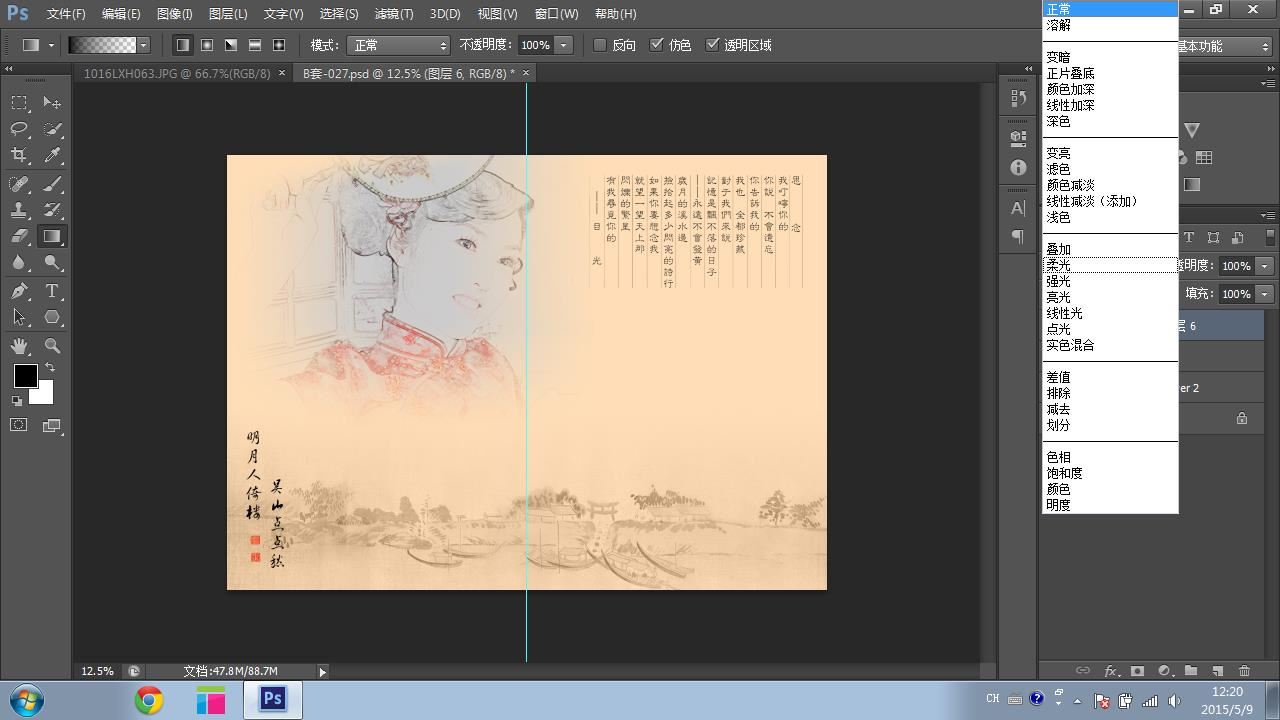Click the black foreground color swatch
This screenshot has height=720, width=1280.
25,376
